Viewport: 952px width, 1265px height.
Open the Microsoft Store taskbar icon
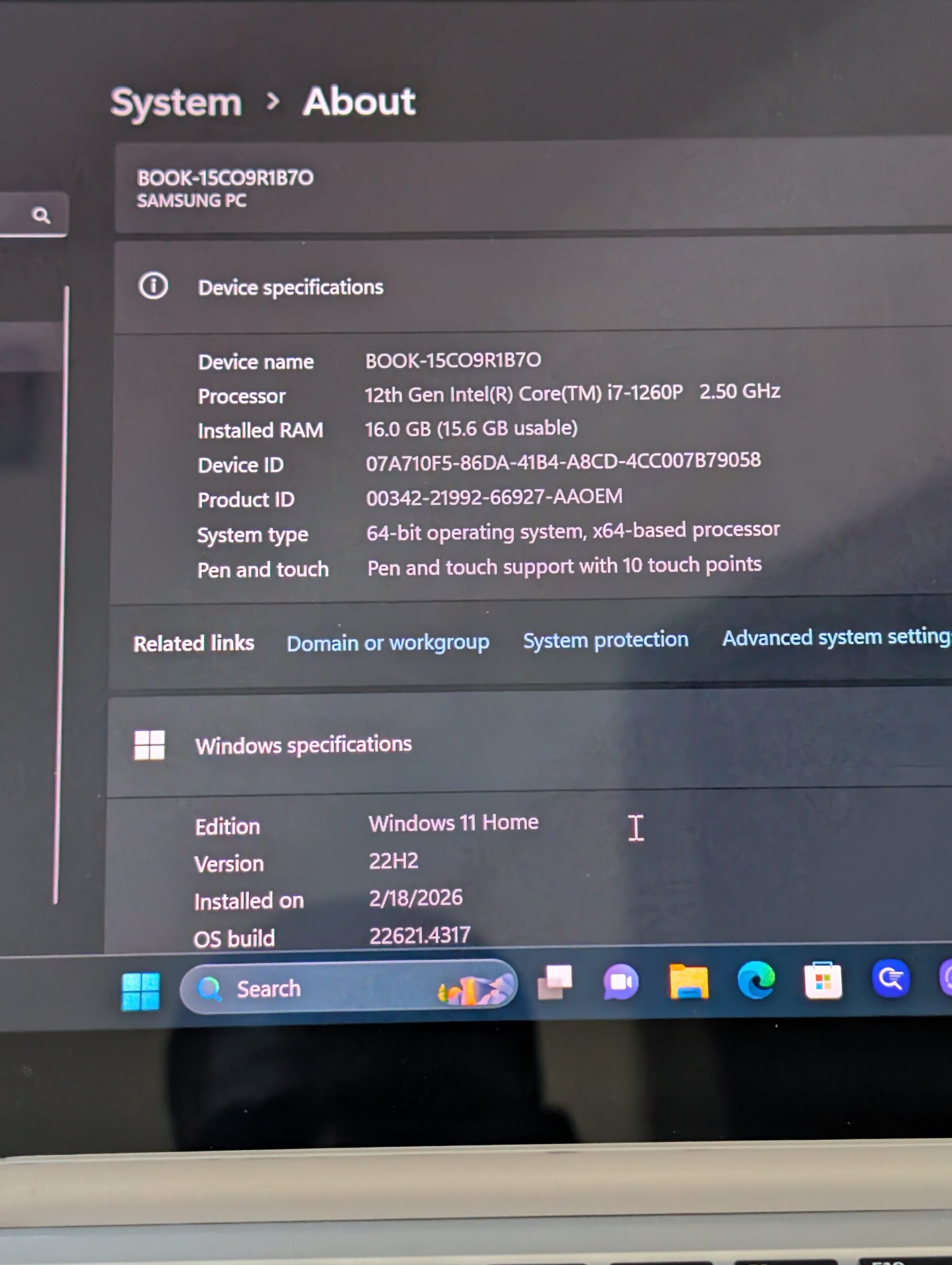coord(823,980)
